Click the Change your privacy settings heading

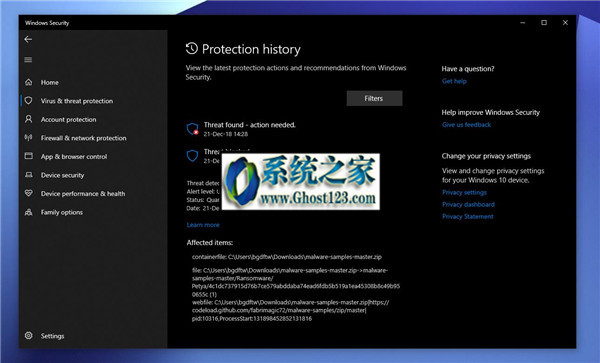click(486, 156)
